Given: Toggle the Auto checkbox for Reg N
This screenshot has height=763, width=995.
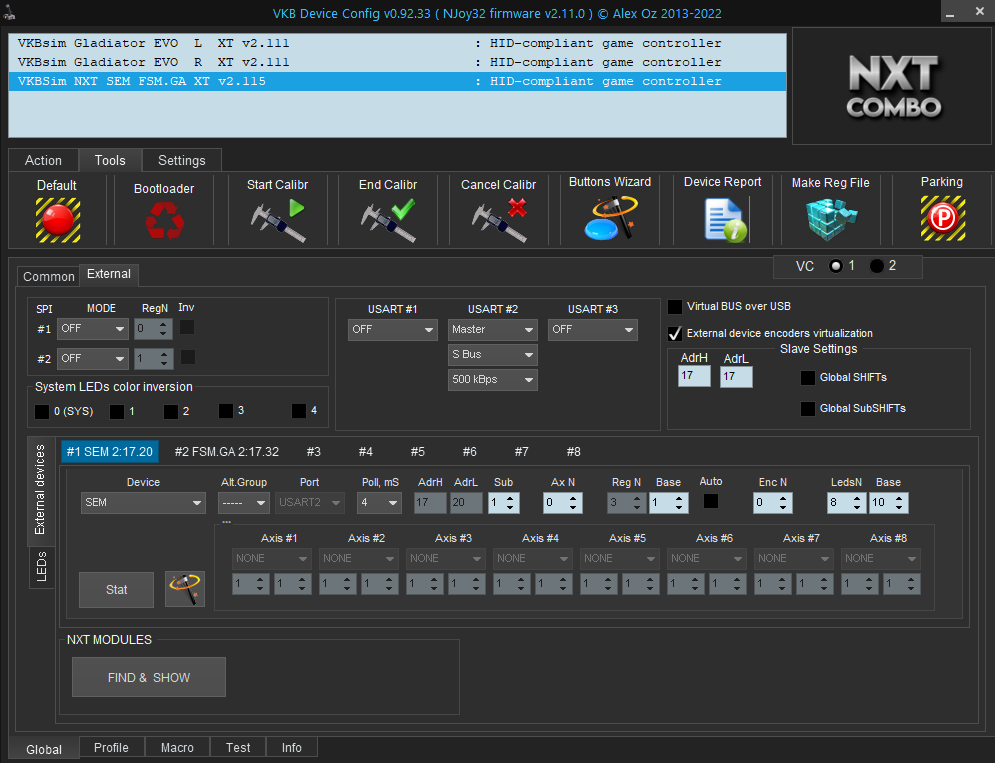Looking at the screenshot, I should pos(711,501).
